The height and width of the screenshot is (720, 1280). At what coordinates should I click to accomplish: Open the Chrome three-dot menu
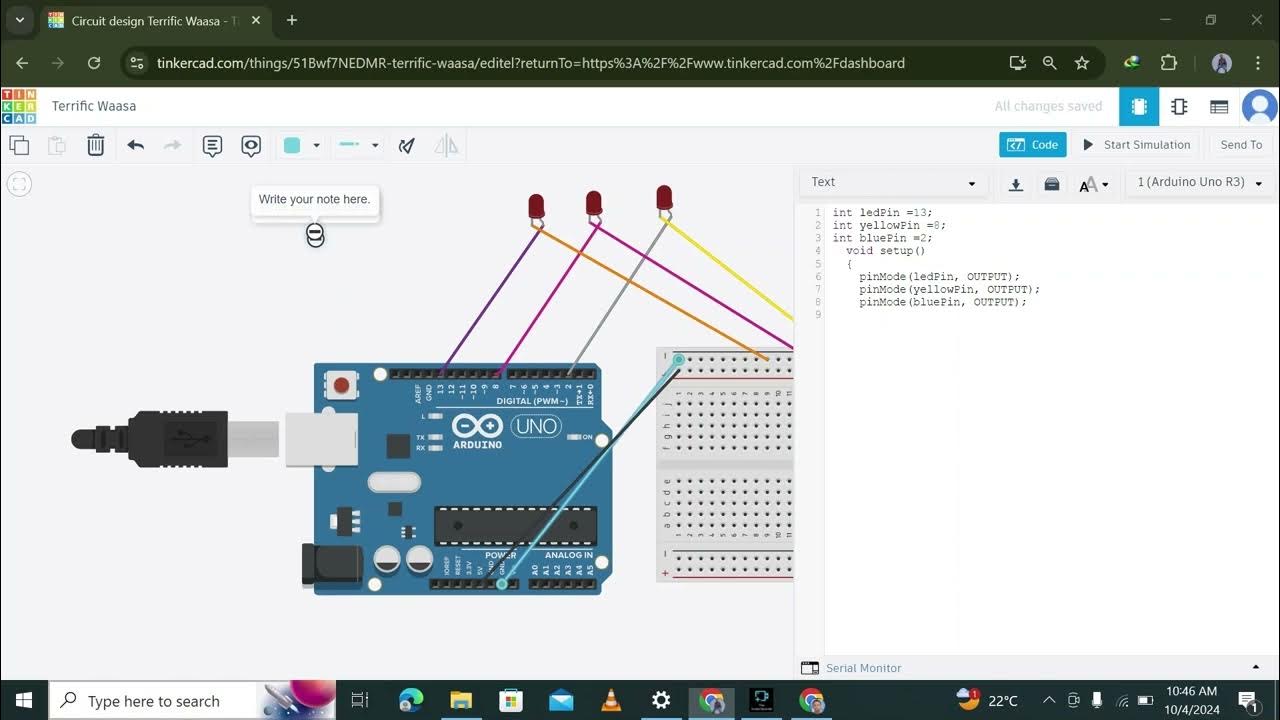coord(1257,63)
